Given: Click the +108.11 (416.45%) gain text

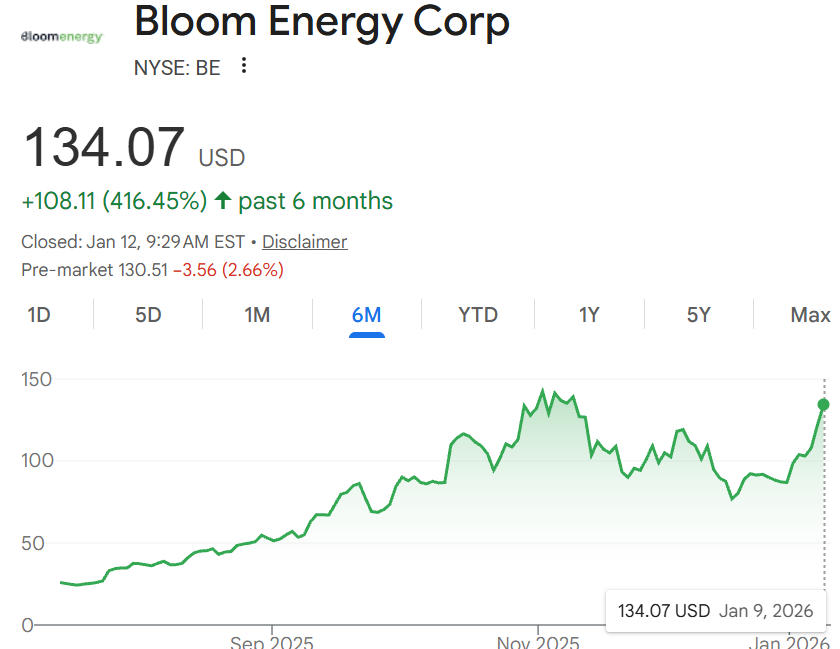Looking at the screenshot, I should pos(114,201).
